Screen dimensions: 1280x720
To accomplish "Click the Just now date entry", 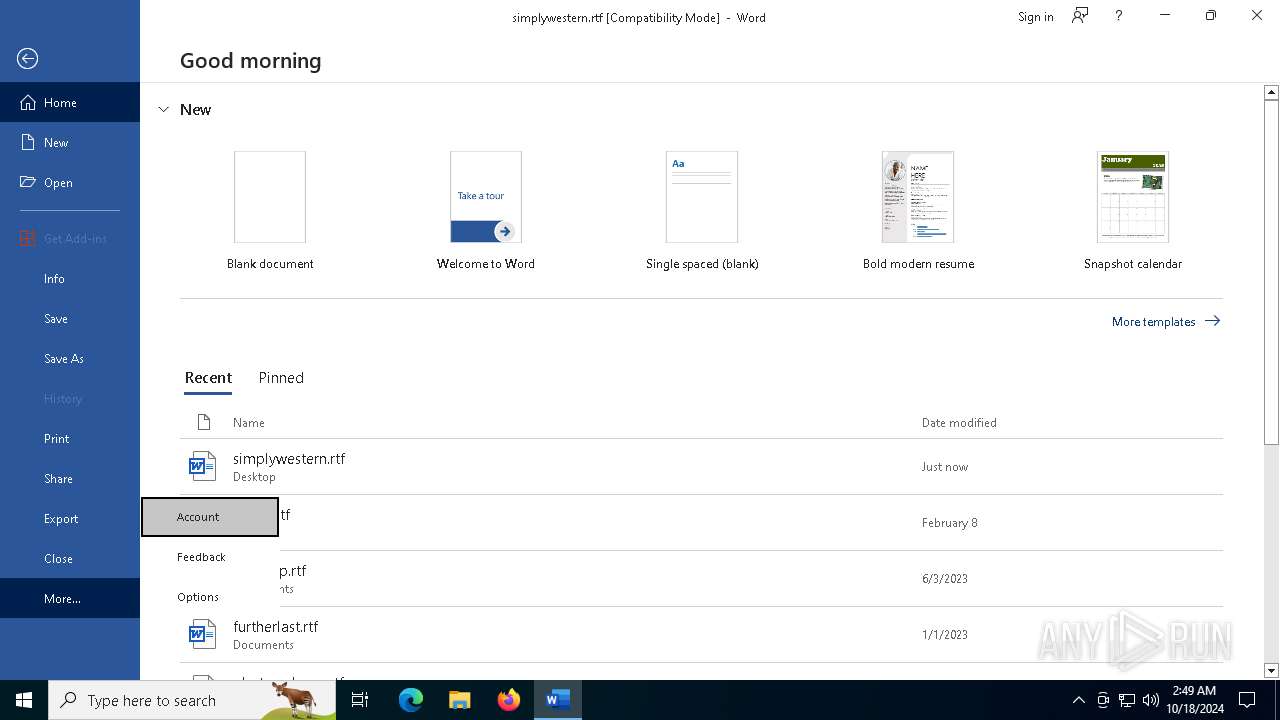I will [945, 467].
